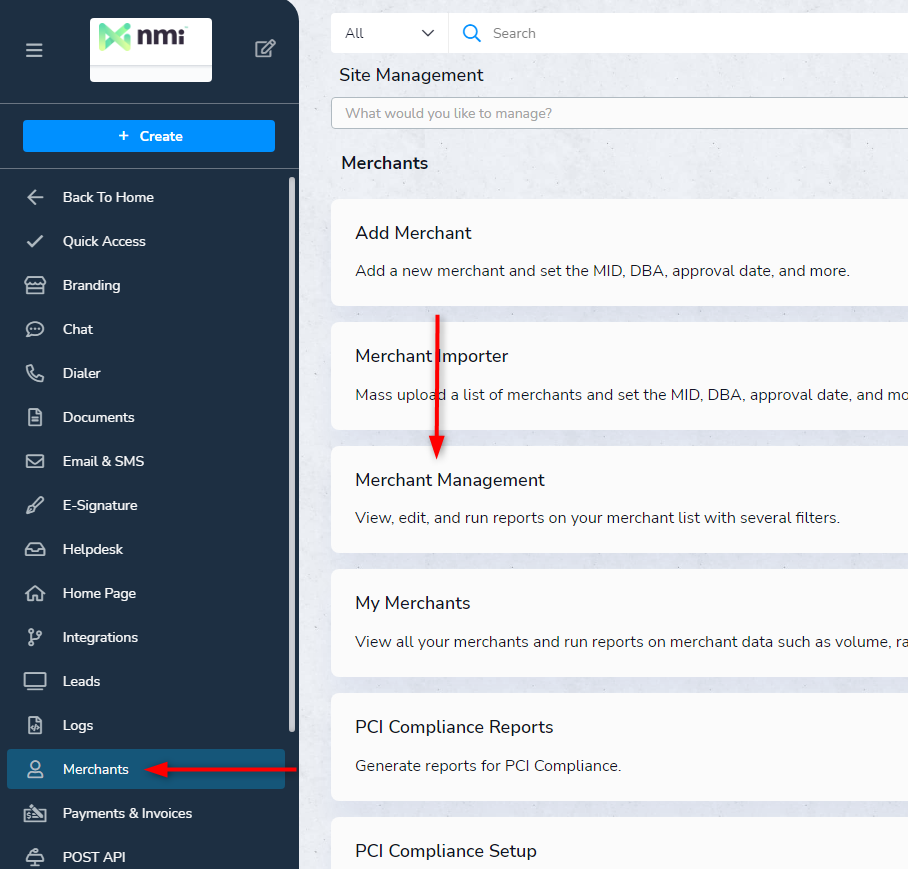
Task: Click the 'Site Management' heading
Action: [411, 75]
